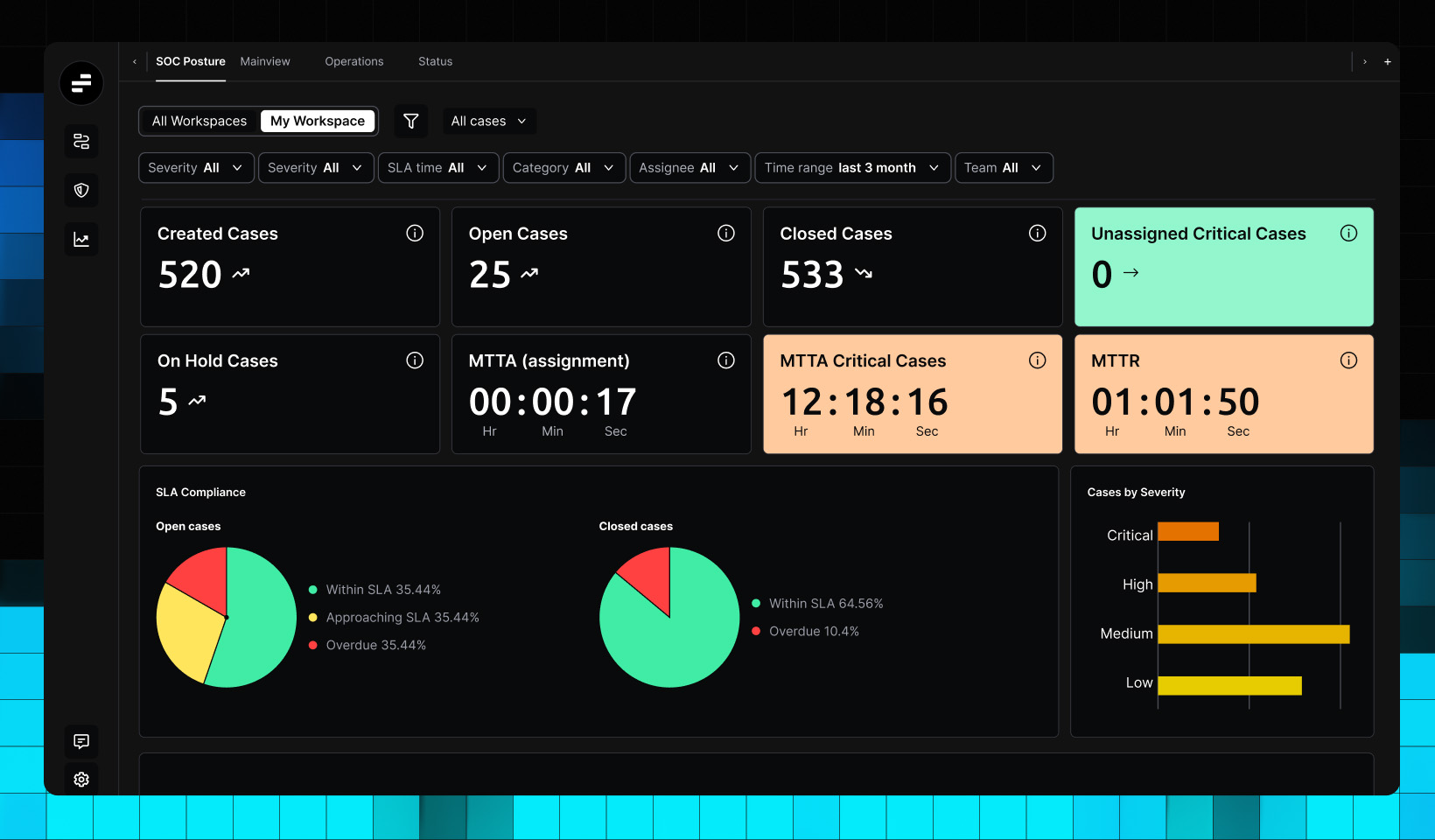
Task: Open the analytics chart icon in sidebar
Action: coord(81,240)
